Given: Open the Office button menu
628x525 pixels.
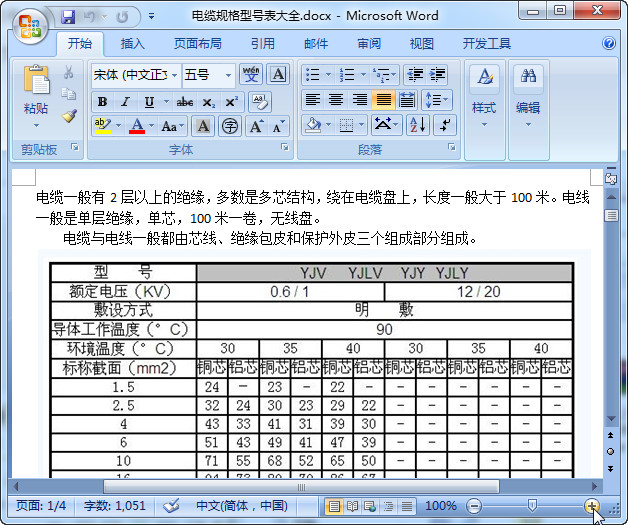Looking at the screenshot, I should (x=30, y=26).
